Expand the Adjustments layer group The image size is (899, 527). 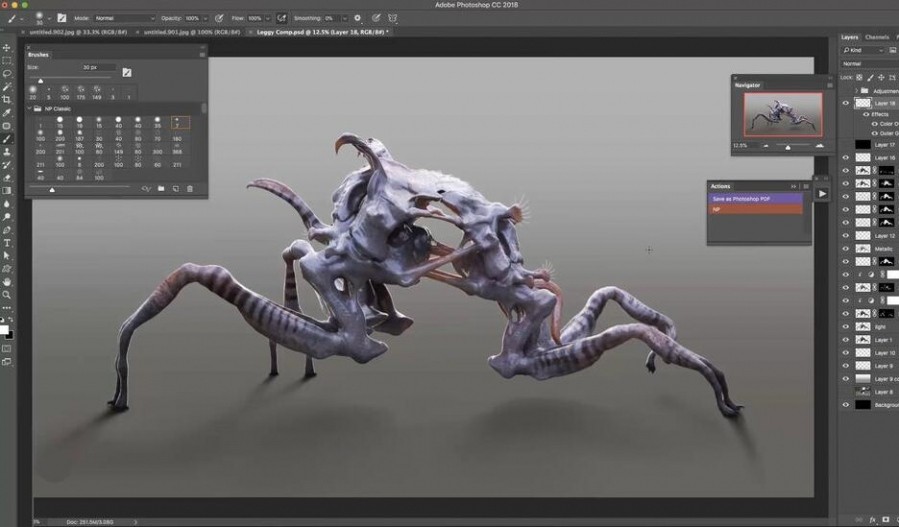[857, 91]
